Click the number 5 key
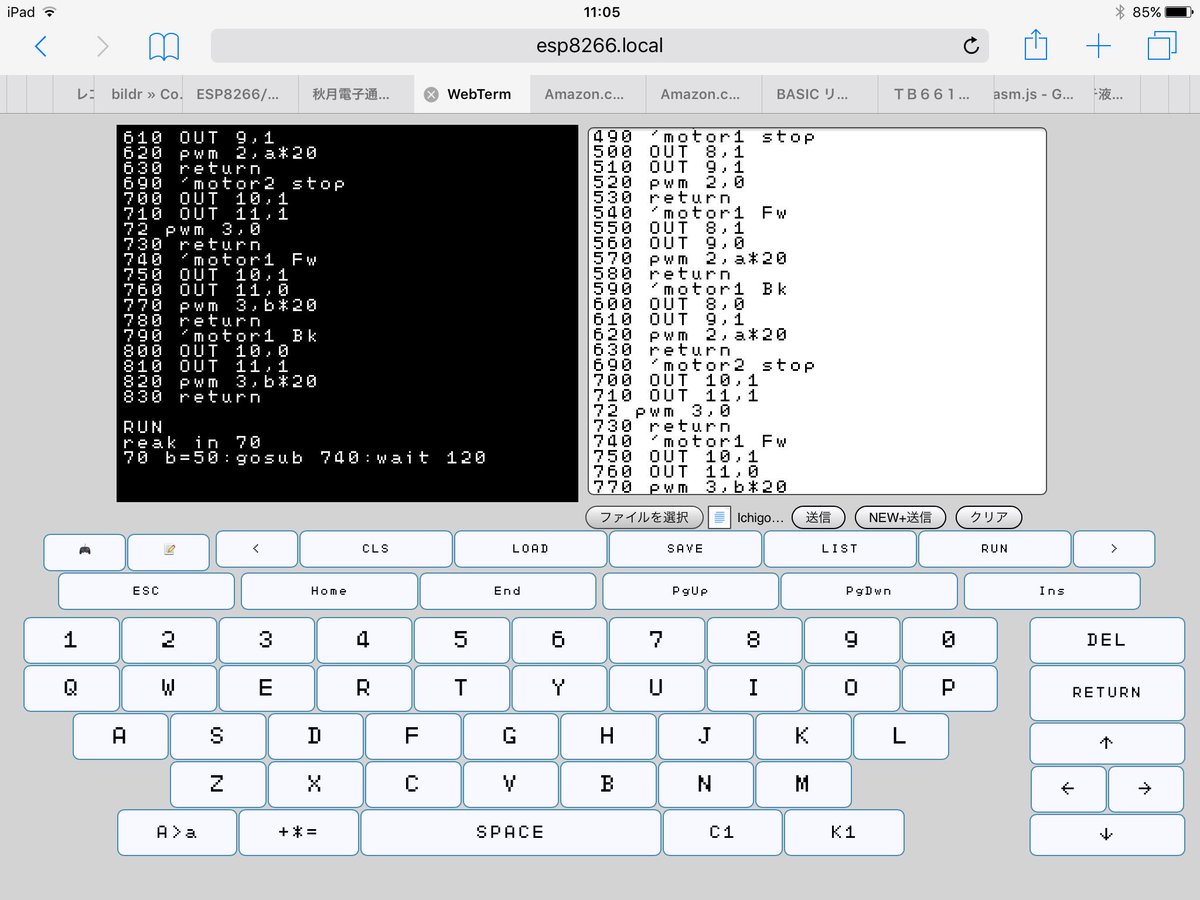The image size is (1200, 900). coord(461,640)
